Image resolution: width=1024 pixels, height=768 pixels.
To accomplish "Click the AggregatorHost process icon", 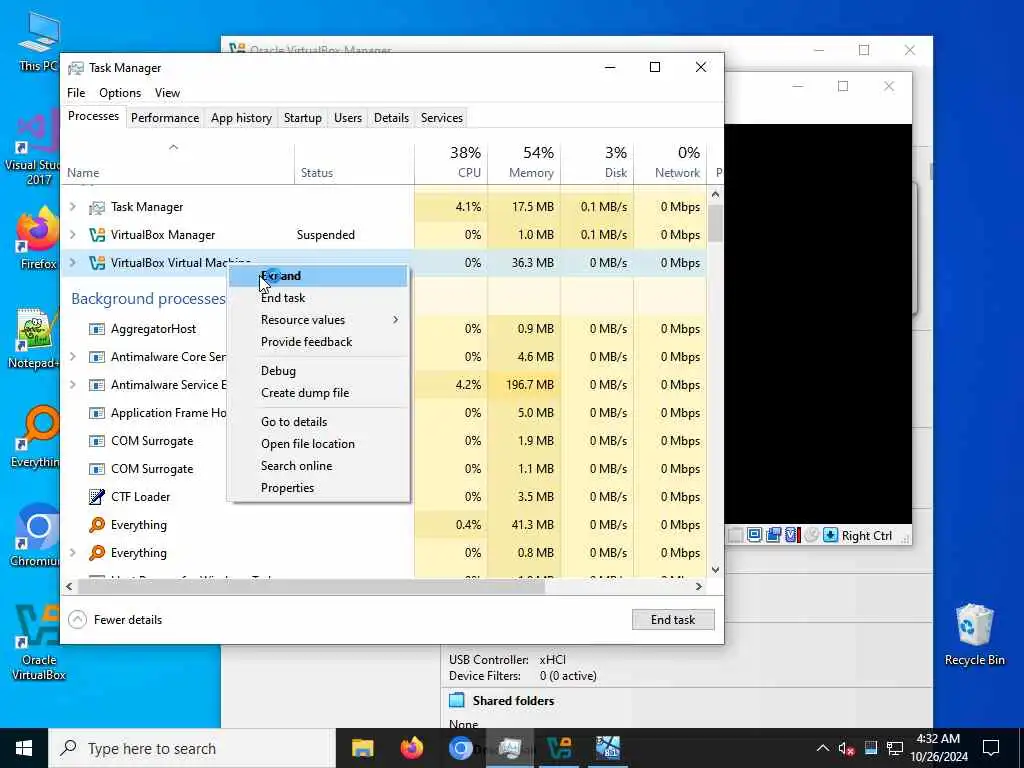I will (x=97, y=329).
